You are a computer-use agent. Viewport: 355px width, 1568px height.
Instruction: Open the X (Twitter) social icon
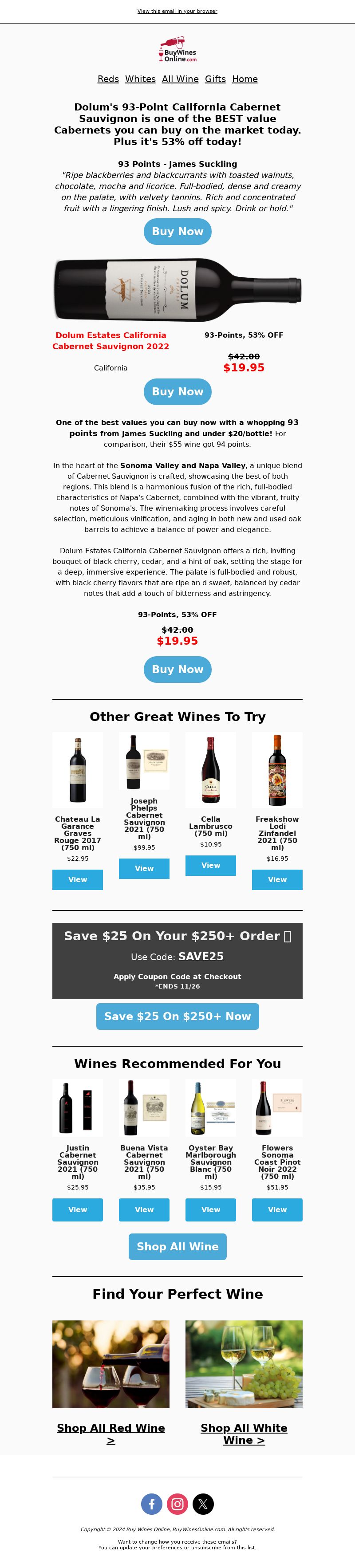tap(203, 1504)
